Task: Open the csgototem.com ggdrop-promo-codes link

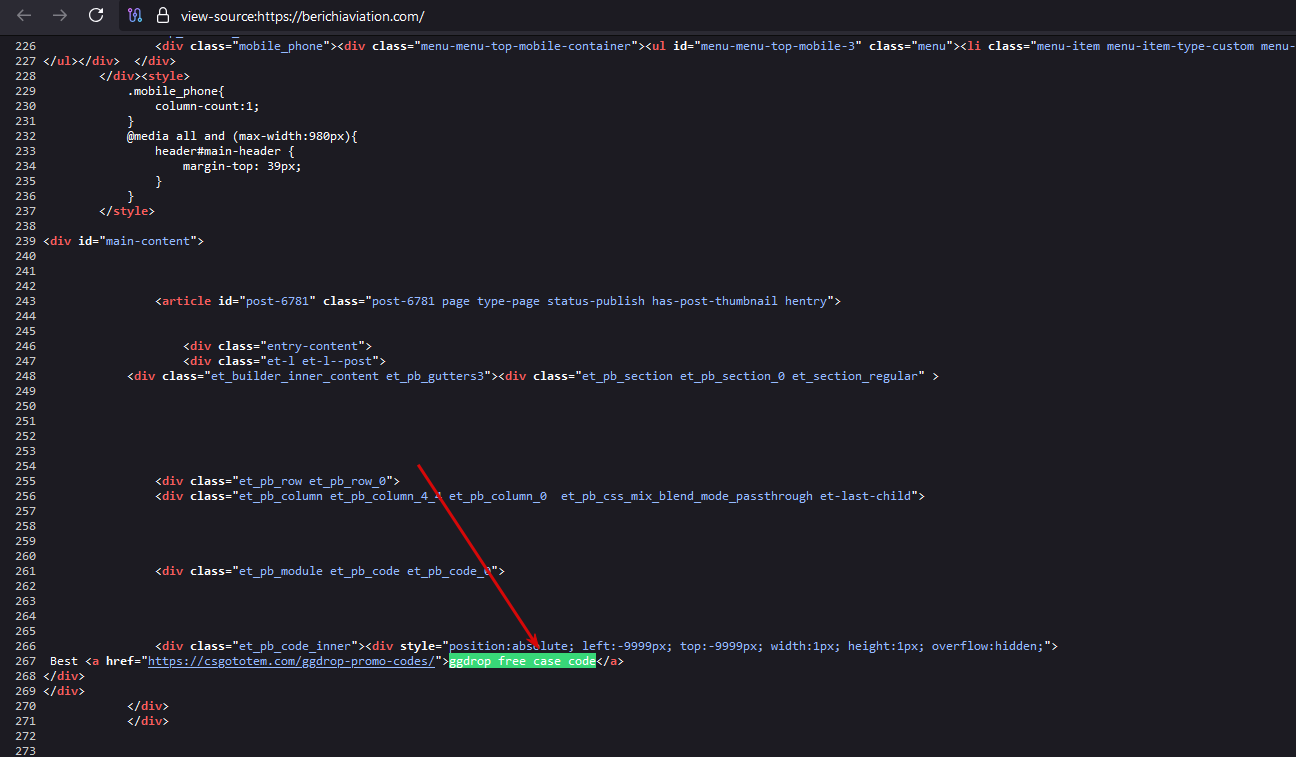Action: click(x=292, y=661)
